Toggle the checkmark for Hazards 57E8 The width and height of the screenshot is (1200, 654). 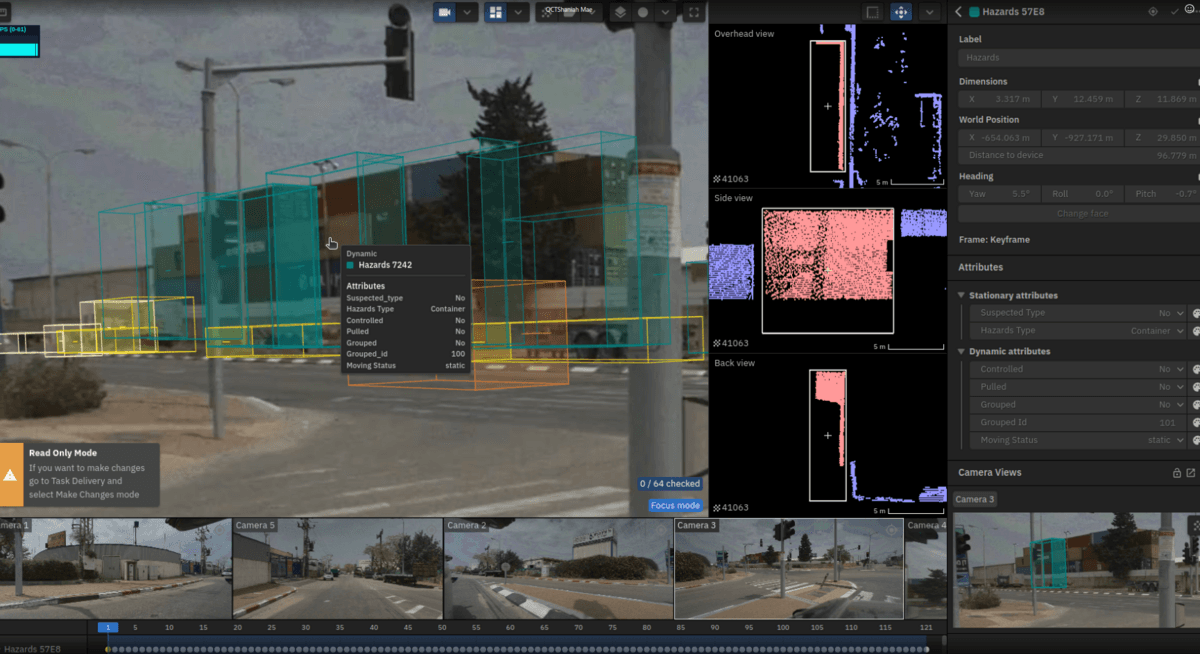[1174, 12]
